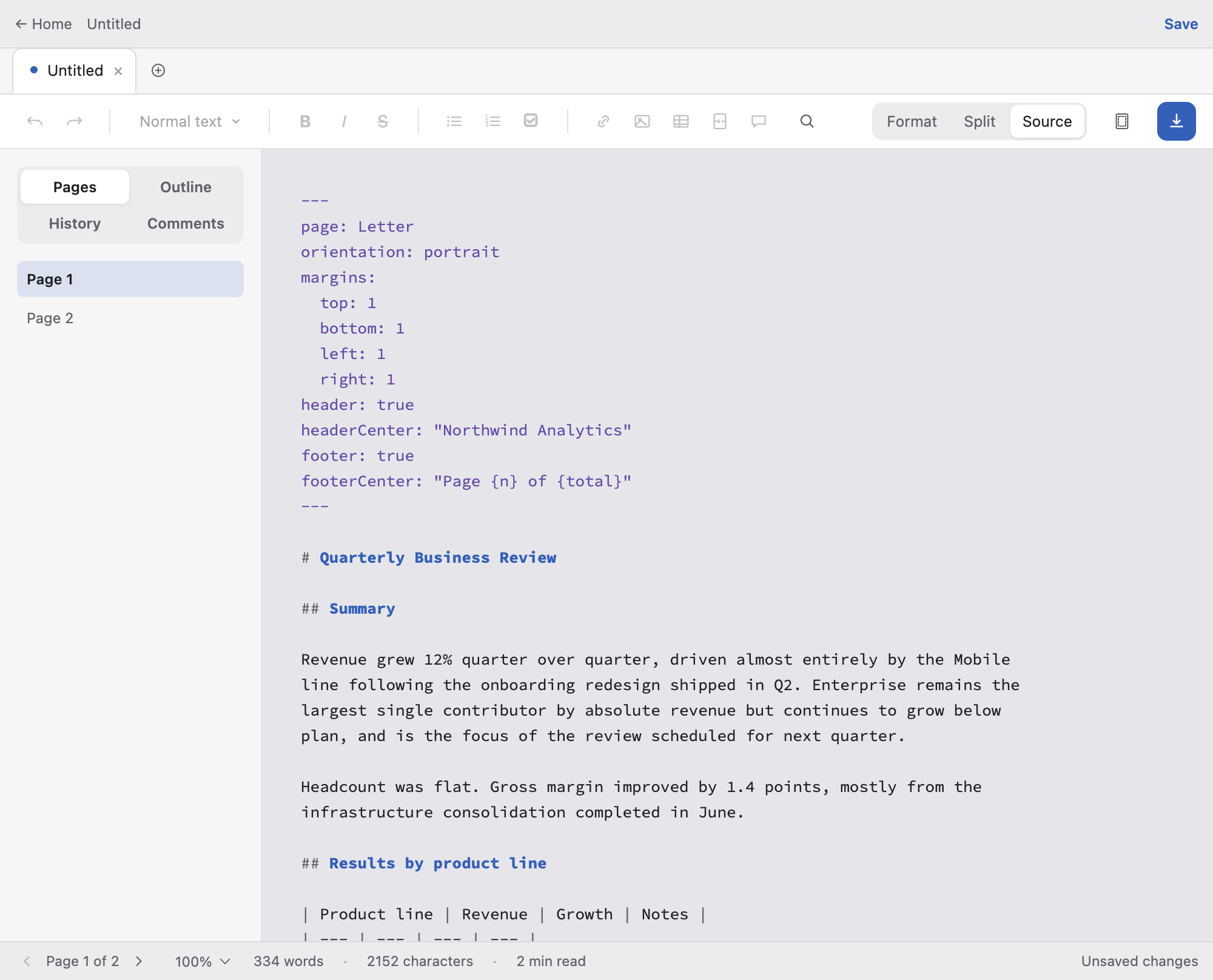1213x980 pixels.
Task: Click the 334 words status entry
Action: coord(289,961)
